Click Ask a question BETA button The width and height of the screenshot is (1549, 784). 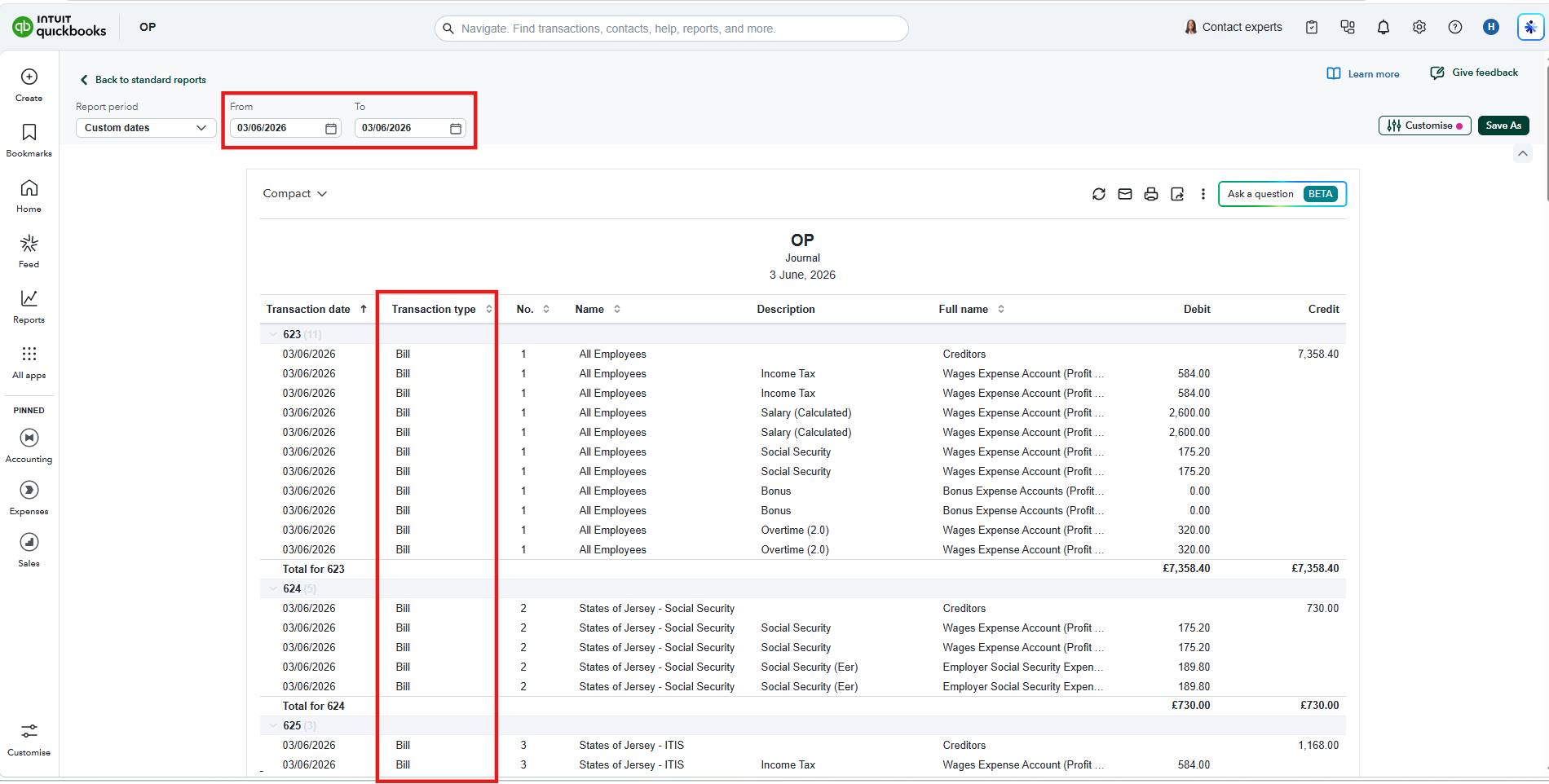pyautogui.click(x=1282, y=194)
